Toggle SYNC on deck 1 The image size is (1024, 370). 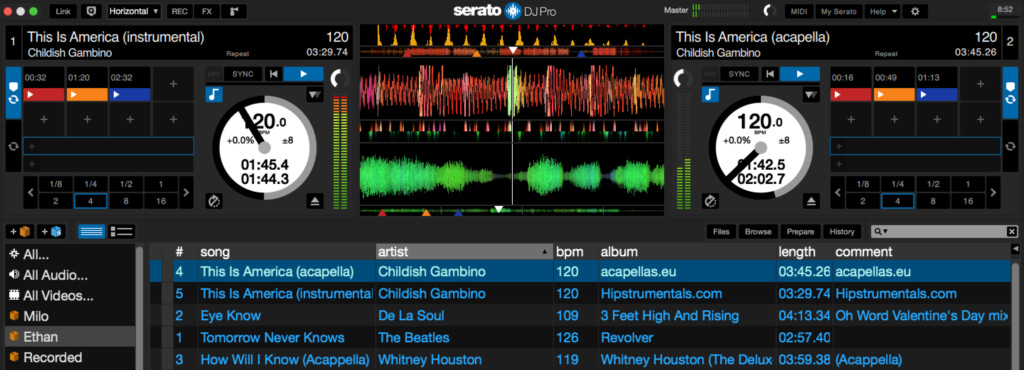coord(243,74)
